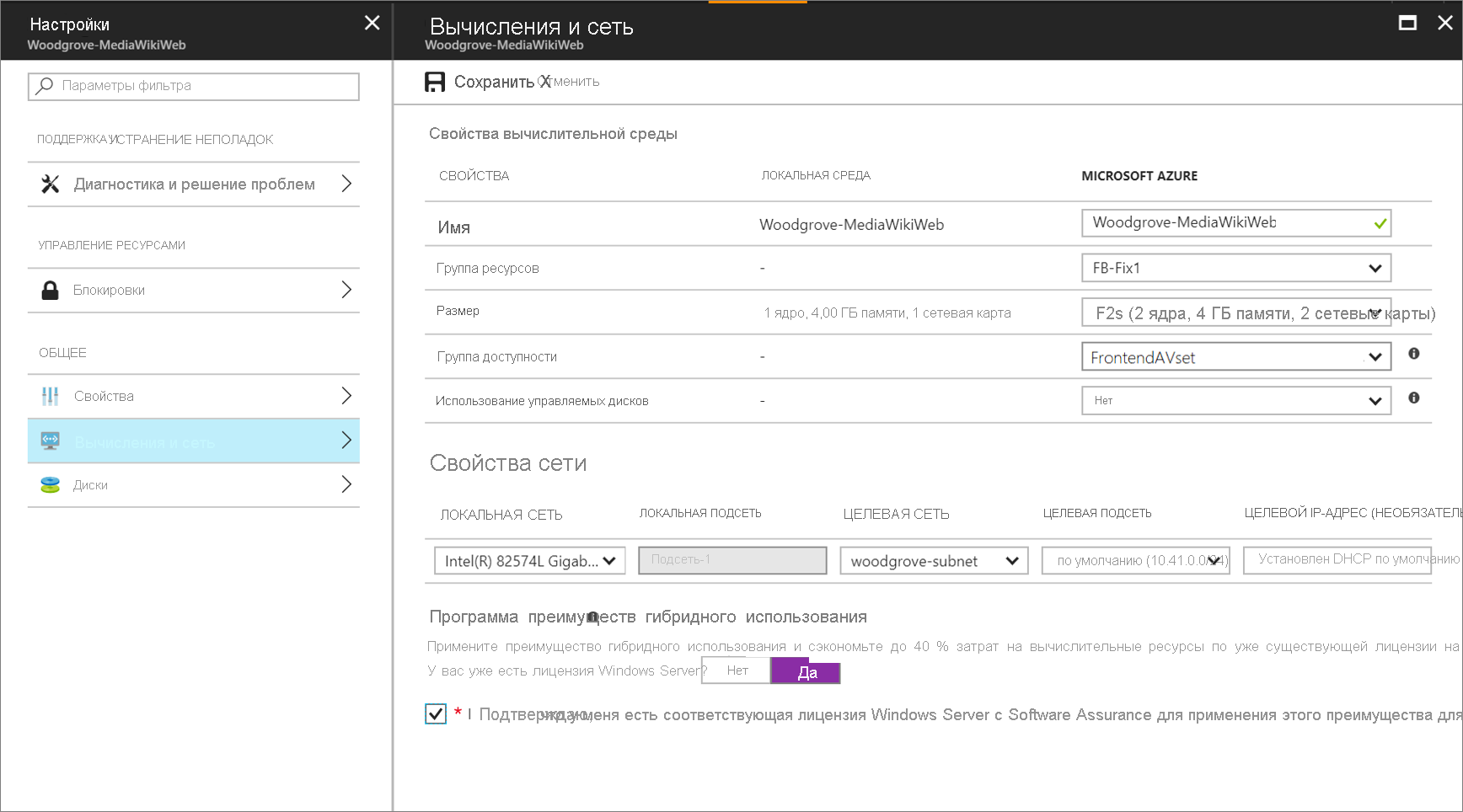The width and height of the screenshot is (1463, 812).
Task: Click the Диски disks icon
Action: tap(51, 484)
